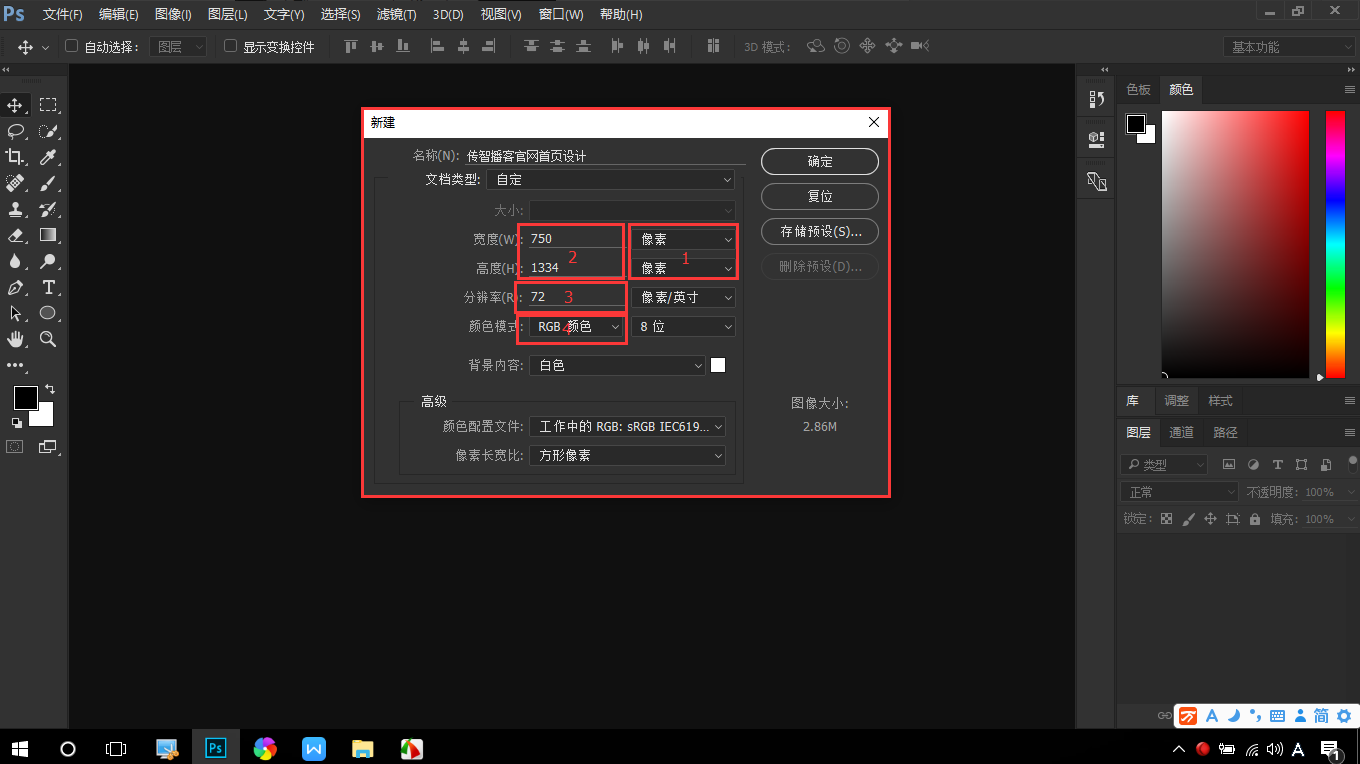Open the 像素长宽比 方形像素 dropdown
The image size is (1360, 764).
(627, 455)
